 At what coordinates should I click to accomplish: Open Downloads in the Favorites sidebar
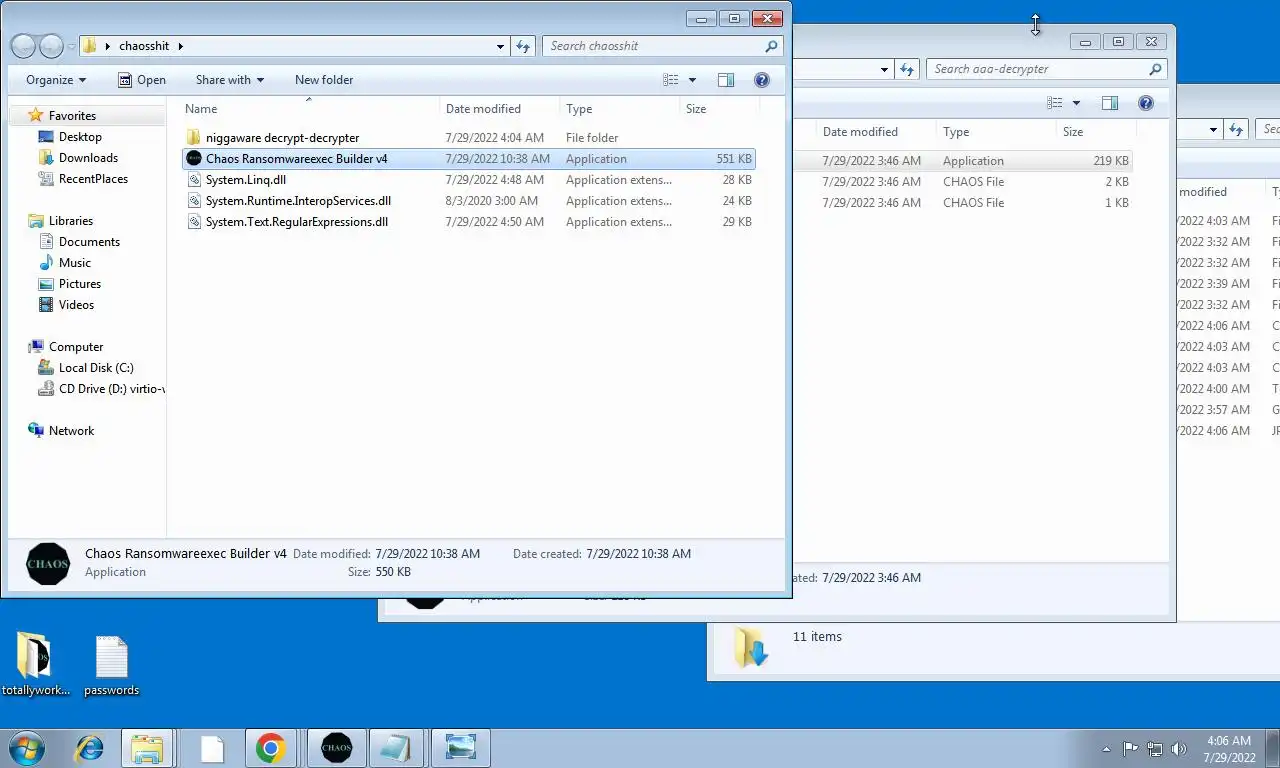coord(88,158)
